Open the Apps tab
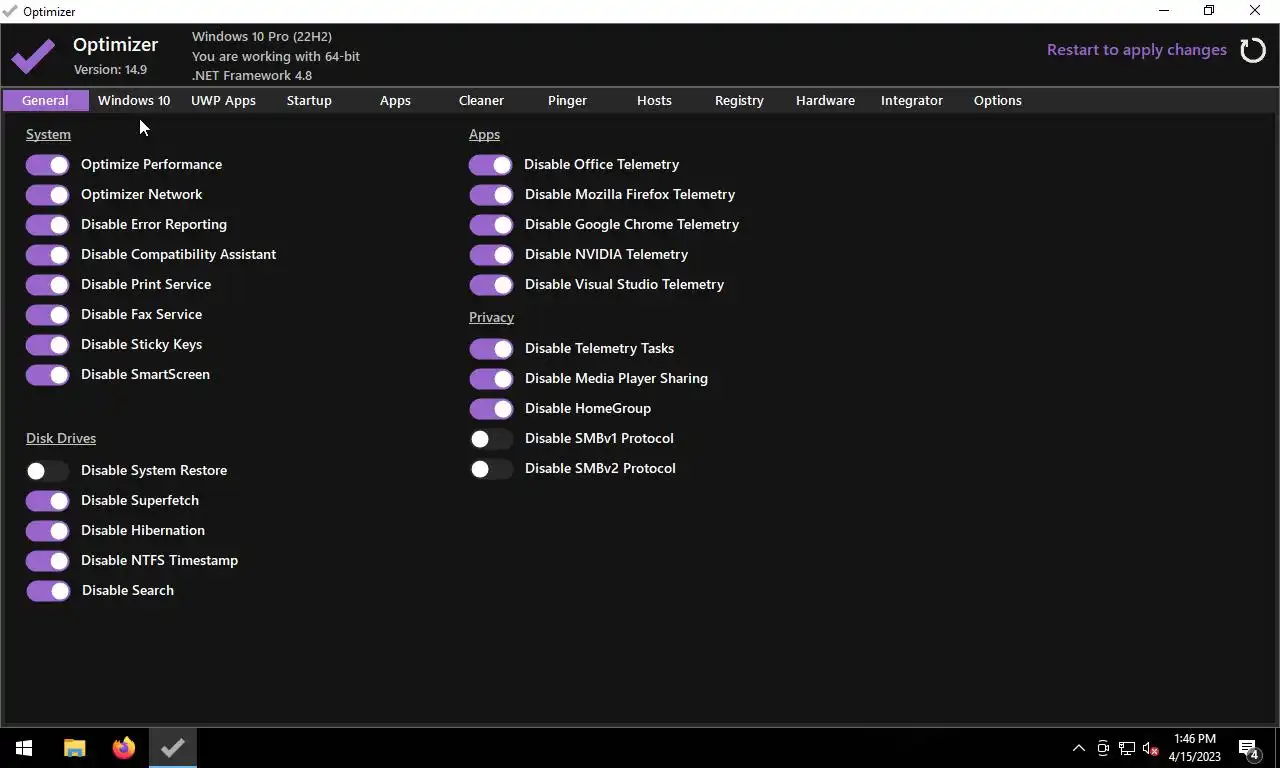 395,100
